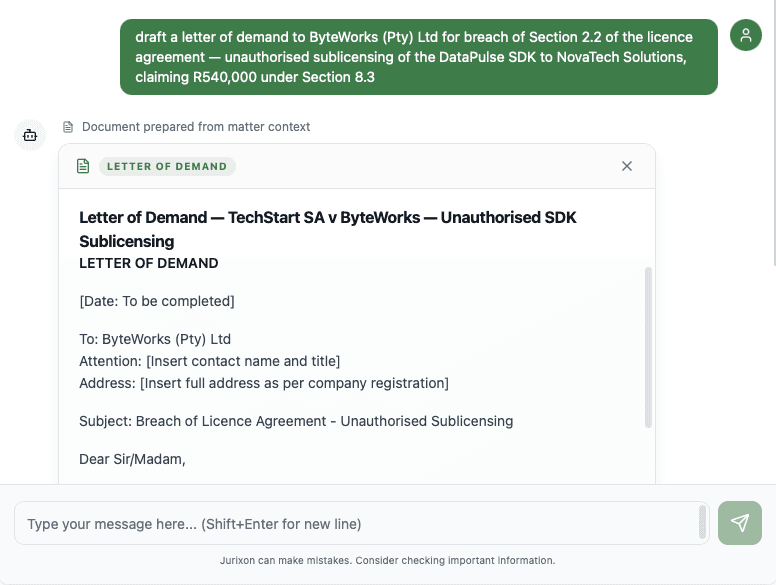Click the user avatar icon
Screen dimensions: 776x585
pyautogui.click(x=746, y=36)
